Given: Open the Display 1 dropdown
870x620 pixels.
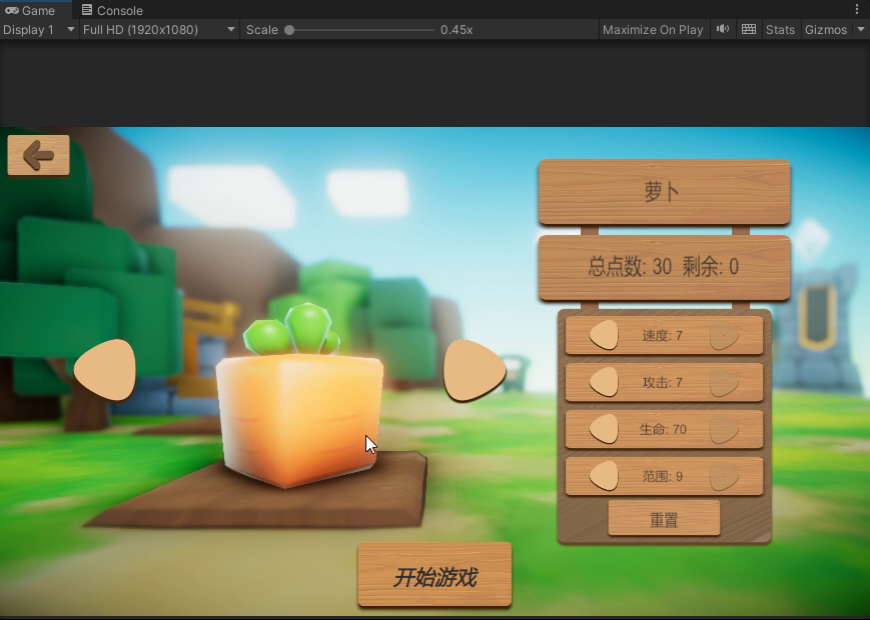Looking at the screenshot, I should tap(39, 29).
